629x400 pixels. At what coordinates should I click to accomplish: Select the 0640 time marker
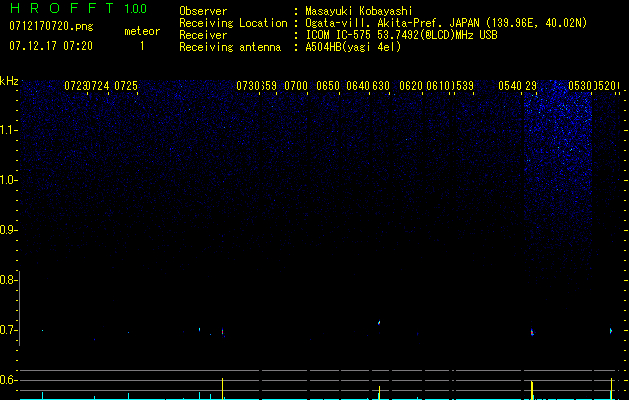(358, 86)
